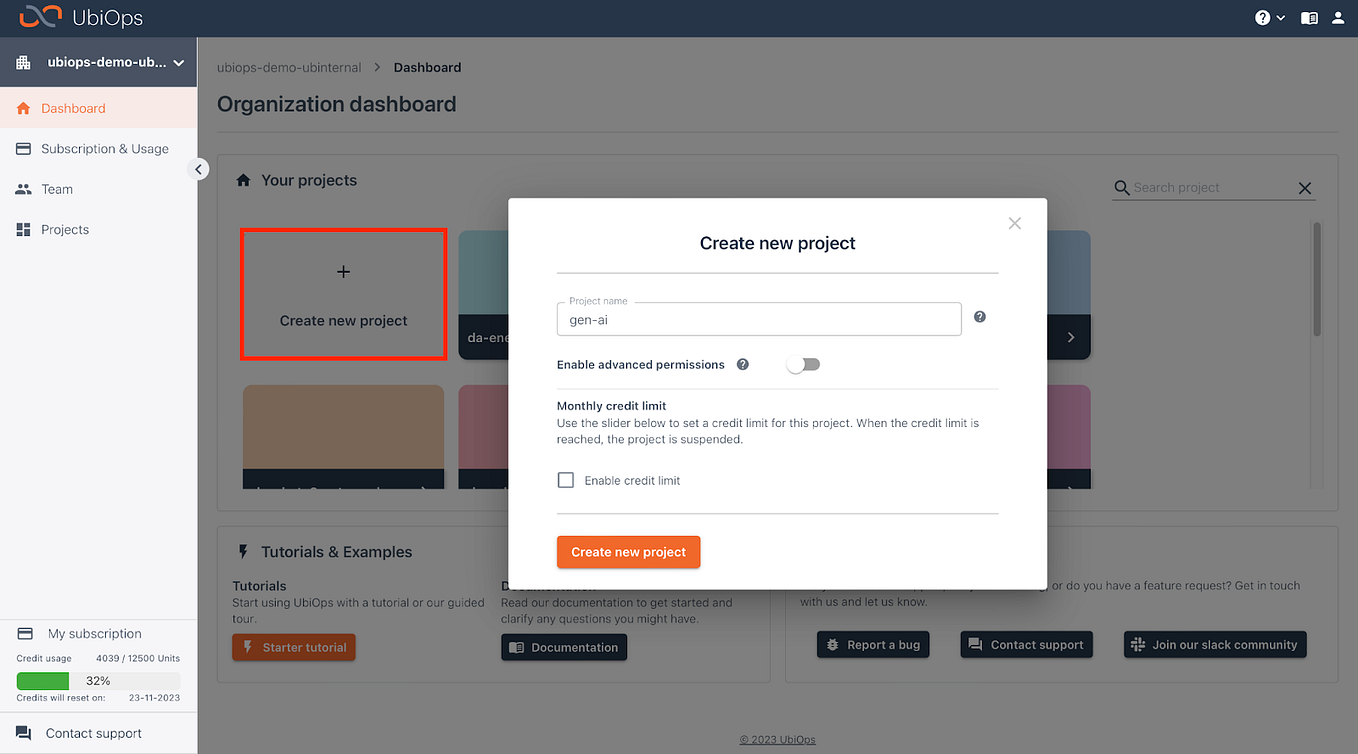Viewport: 1358px width, 754px height.
Task: Switch to Subscription & Usage section
Action: [x=104, y=148]
